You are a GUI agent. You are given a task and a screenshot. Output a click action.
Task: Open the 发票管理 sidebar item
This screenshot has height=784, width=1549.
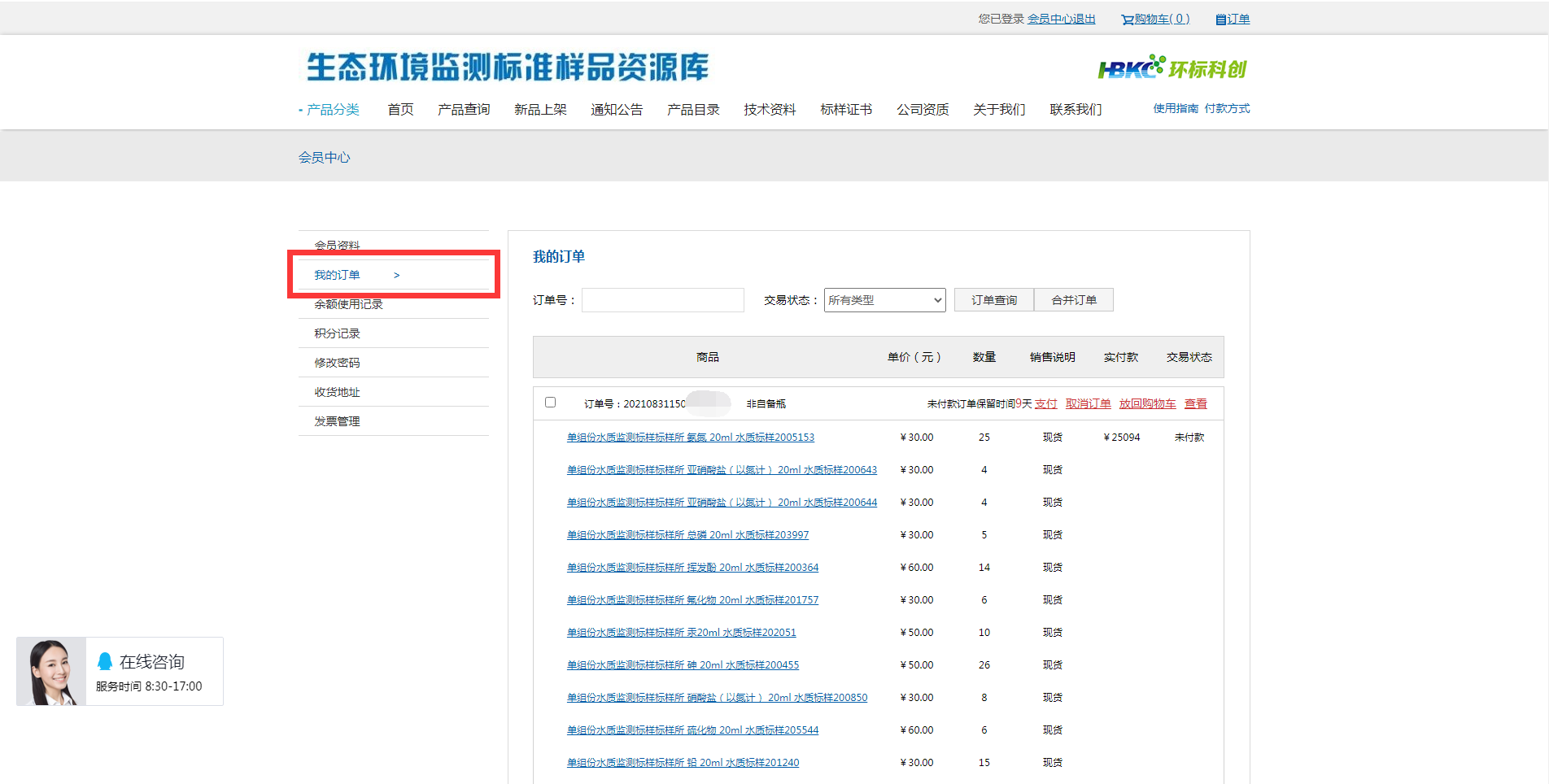pyautogui.click(x=338, y=421)
